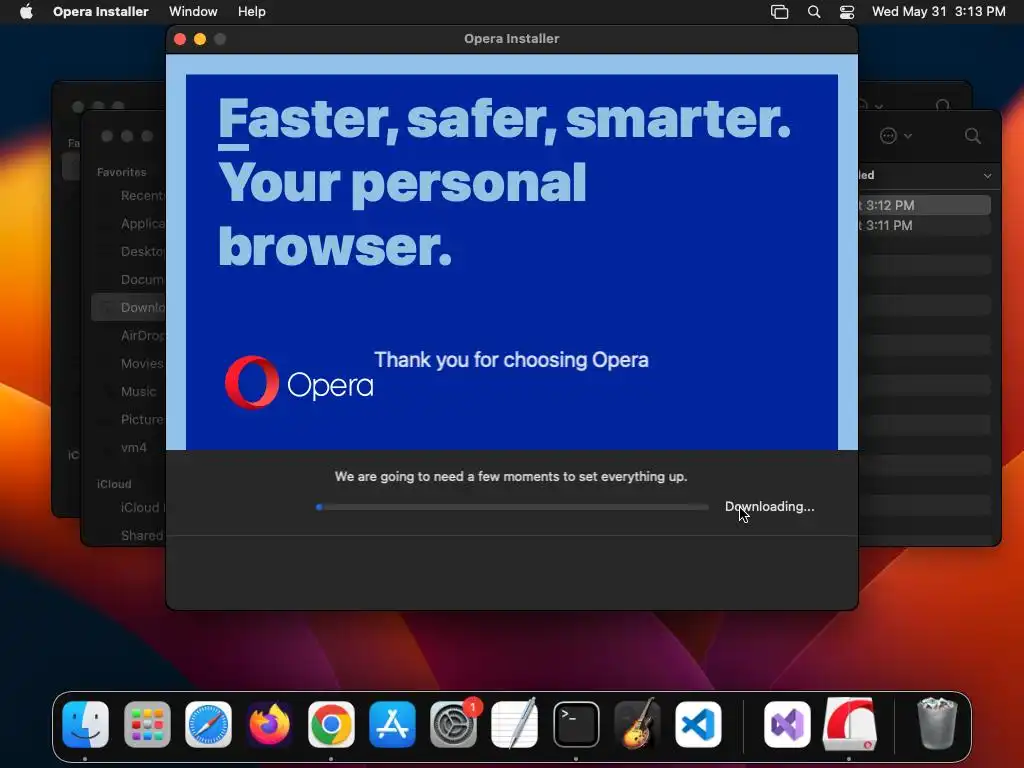The image size is (1024, 768).
Task: Launch Visual Studio Code from the Dock
Action: (698, 724)
